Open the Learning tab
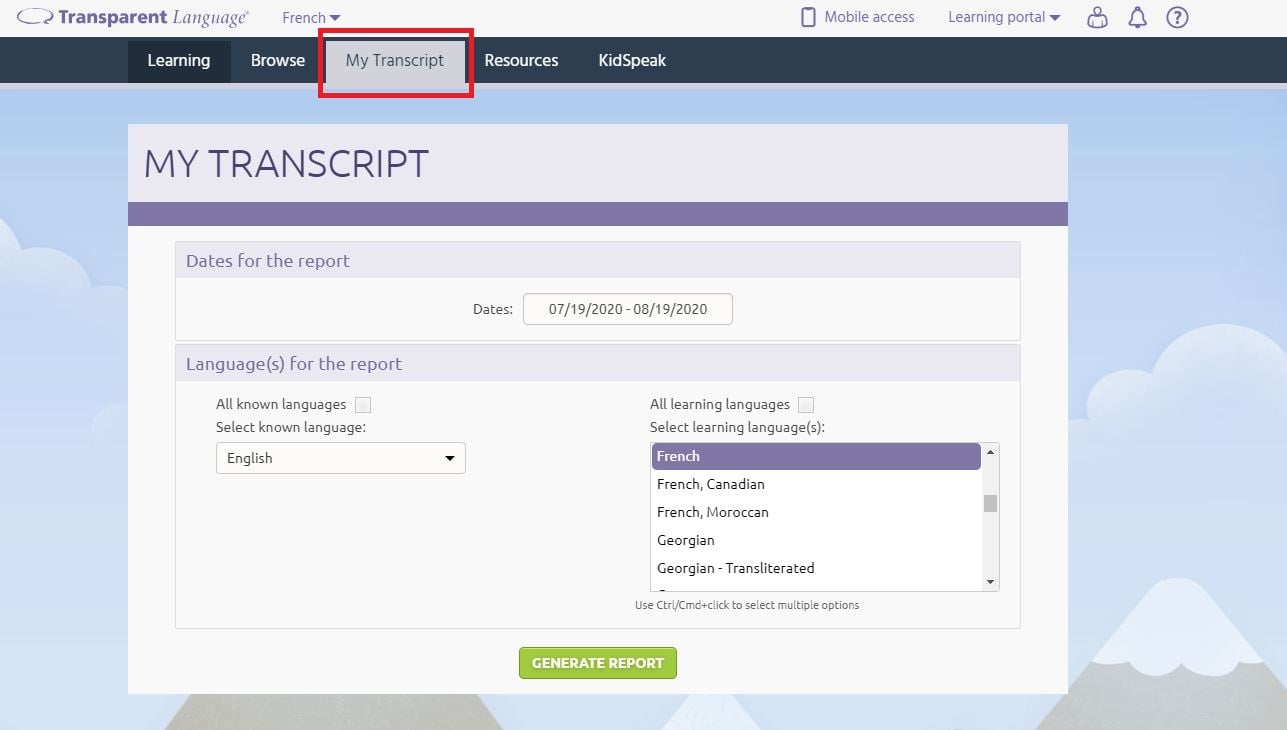 [178, 60]
